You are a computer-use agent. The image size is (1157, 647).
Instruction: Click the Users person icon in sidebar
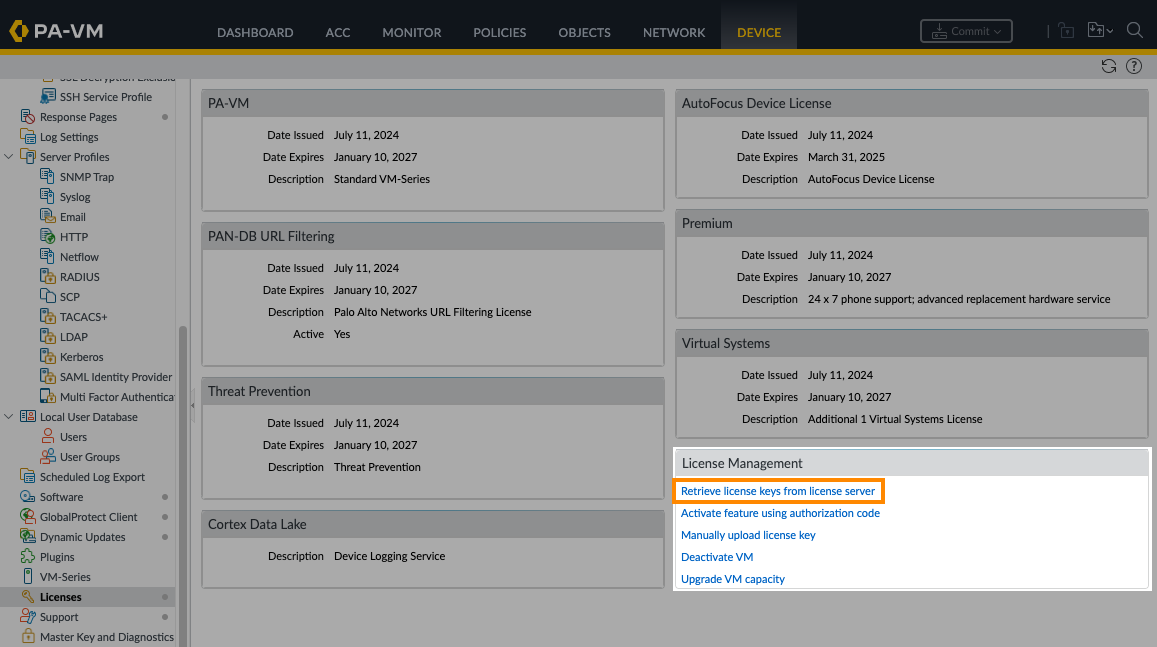click(x=48, y=437)
